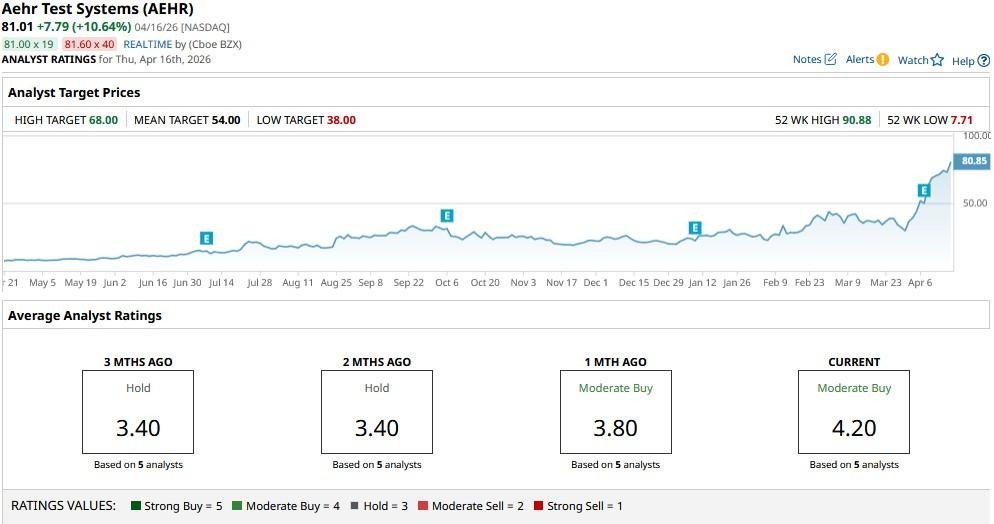This screenshot has height=524, width=994.
Task: Click the Aehr Test Systems (AEHR) title
Action: [98, 9]
